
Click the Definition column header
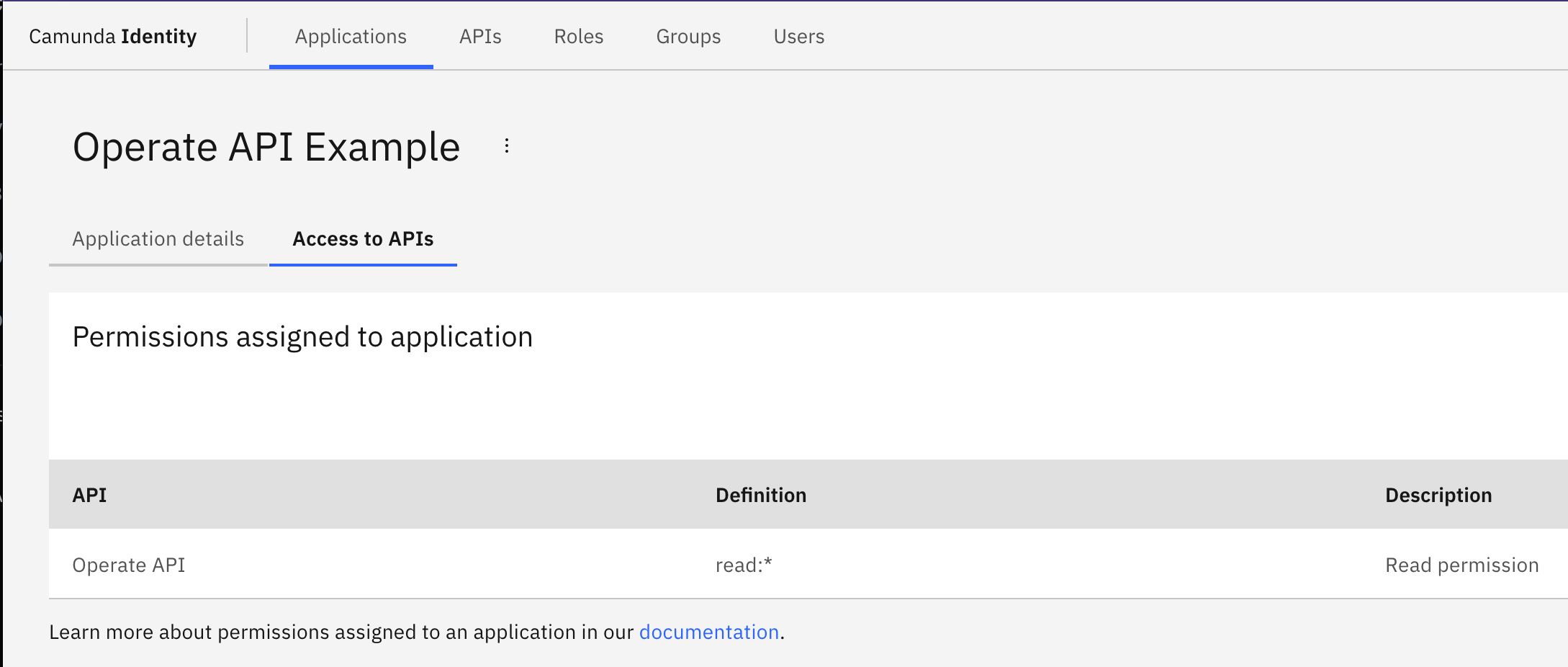click(x=760, y=495)
